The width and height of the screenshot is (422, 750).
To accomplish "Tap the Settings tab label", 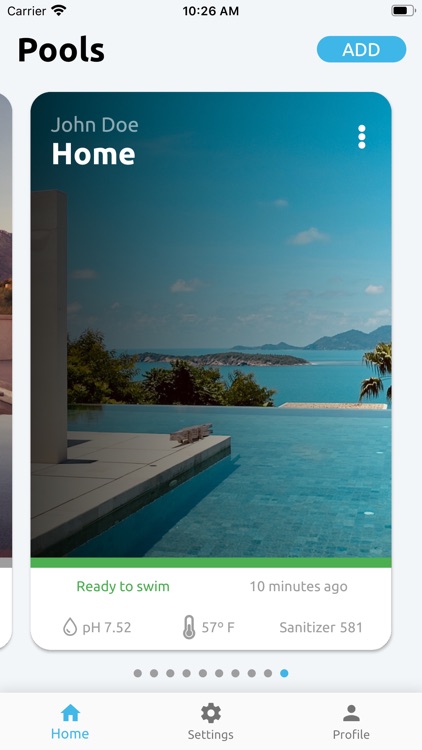I will pos(211,734).
